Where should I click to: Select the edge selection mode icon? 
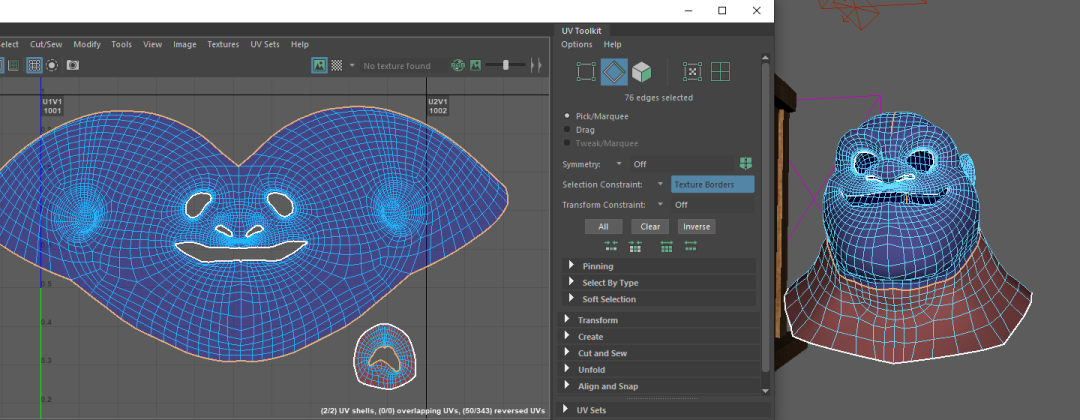pos(614,72)
